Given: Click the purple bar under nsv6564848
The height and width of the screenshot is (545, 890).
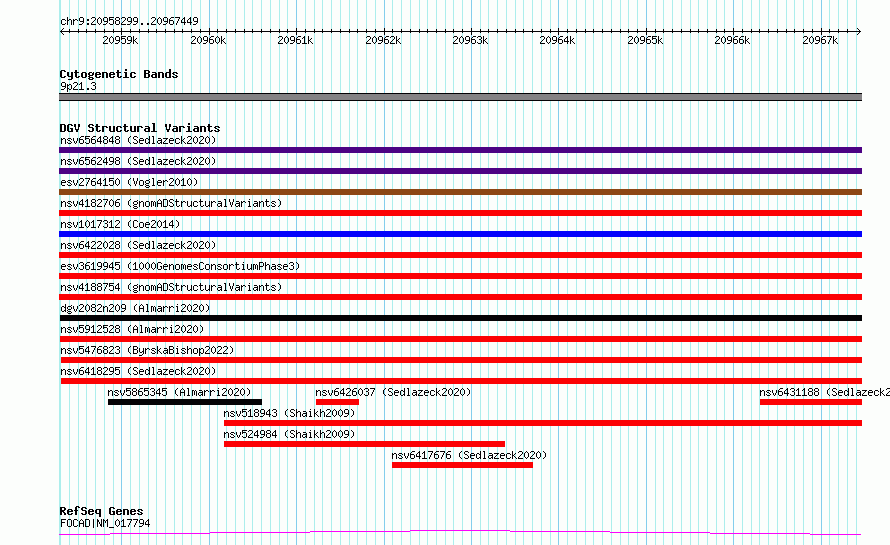Looking at the screenshot, I should point(460,150).
